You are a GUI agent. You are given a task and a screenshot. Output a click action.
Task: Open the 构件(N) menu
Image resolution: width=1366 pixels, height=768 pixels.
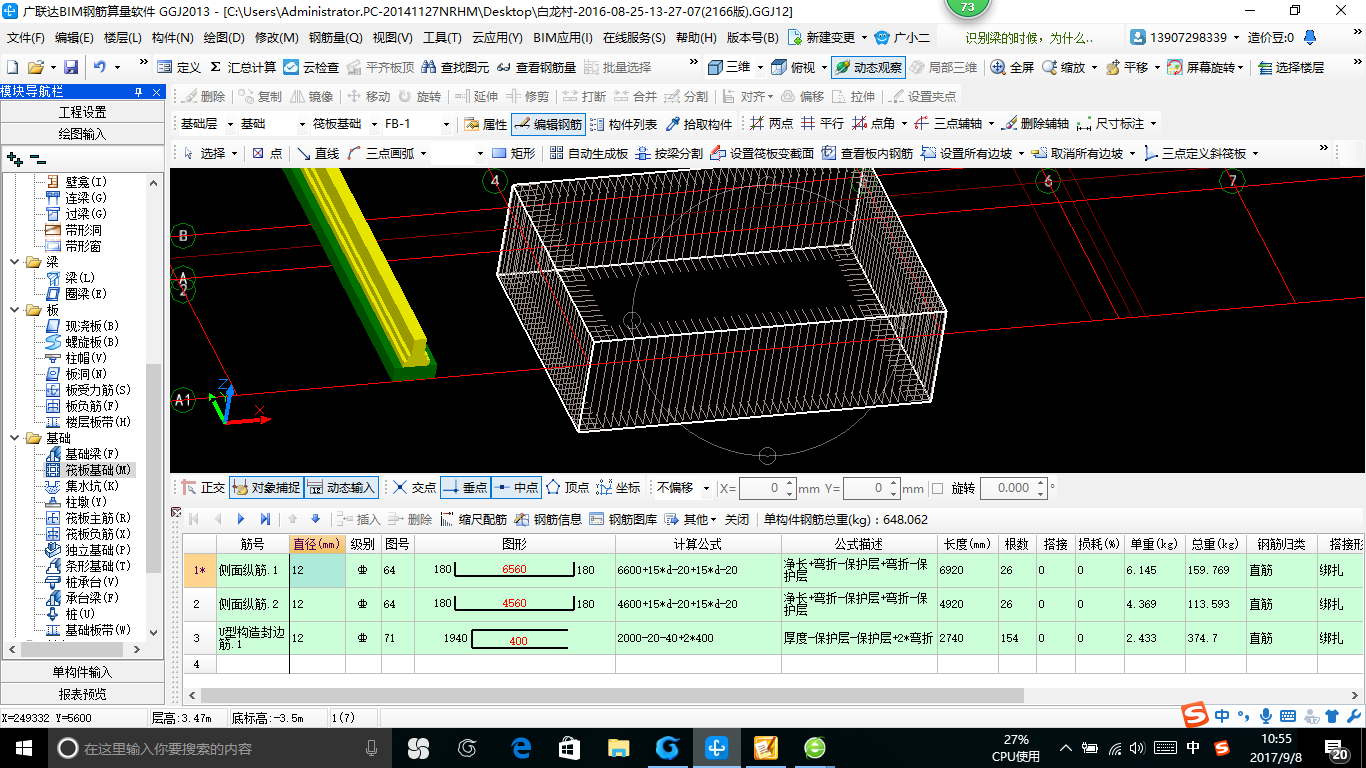[x=172, y=38]
